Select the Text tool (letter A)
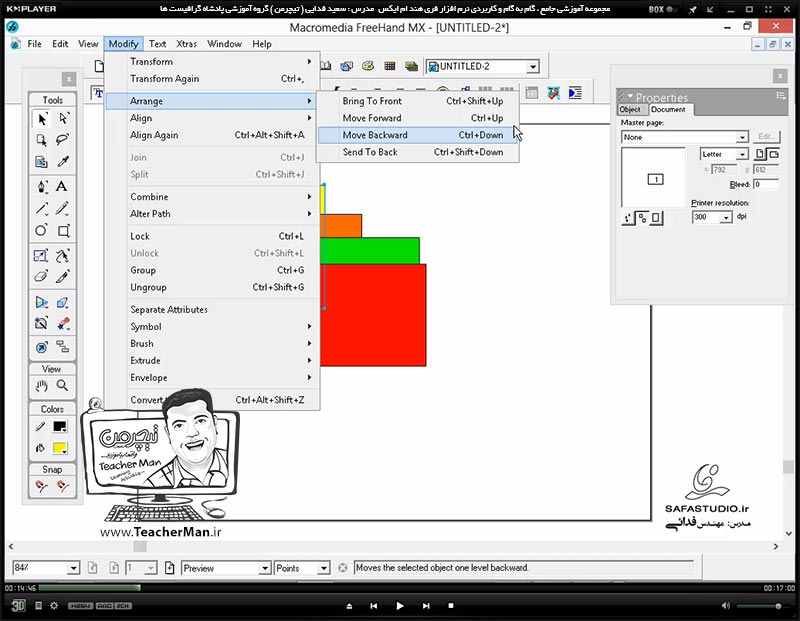The height and width of the screenshot is (621, 800). tap(62, 186)
